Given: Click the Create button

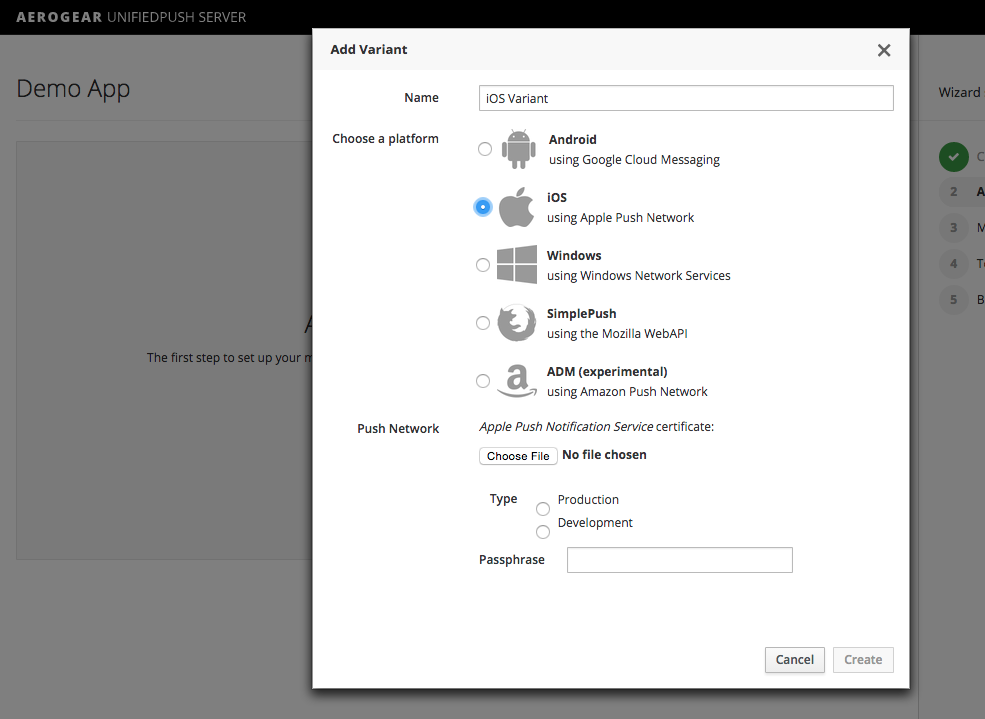Looking at the screenshot, I should click(862, 660).
